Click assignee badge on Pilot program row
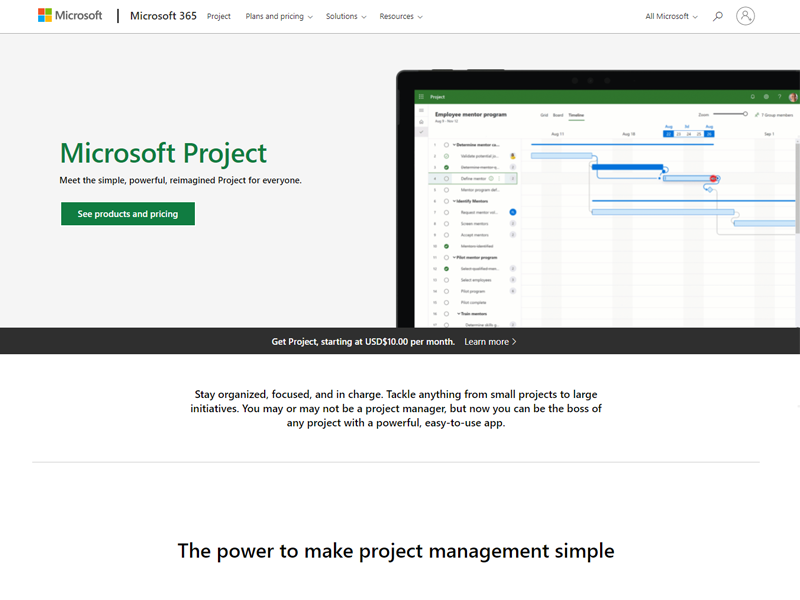The height and width of the screenshot is (600, 800). 513,291
